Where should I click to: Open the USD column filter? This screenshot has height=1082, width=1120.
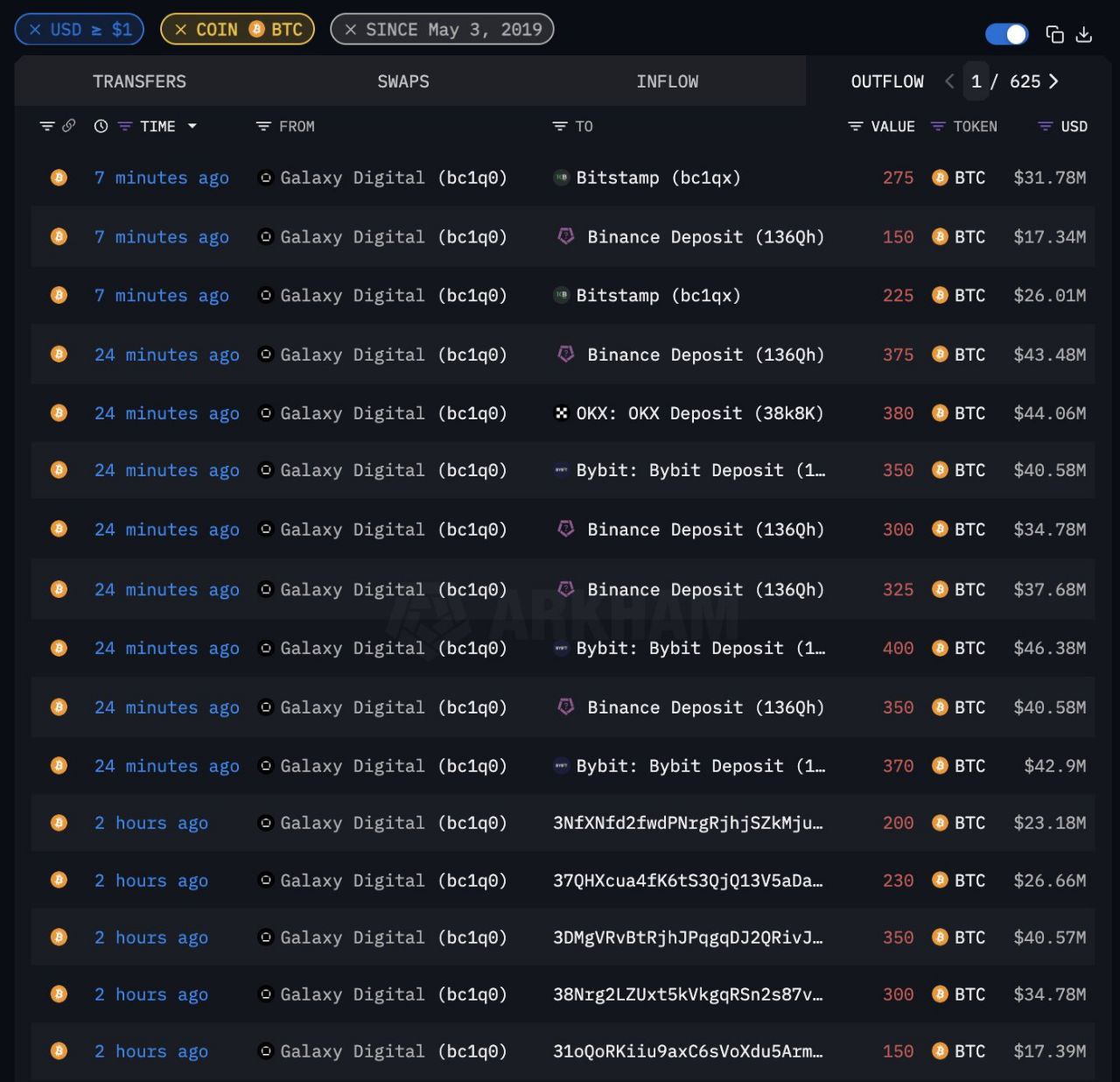click(x=1045, y=126)
